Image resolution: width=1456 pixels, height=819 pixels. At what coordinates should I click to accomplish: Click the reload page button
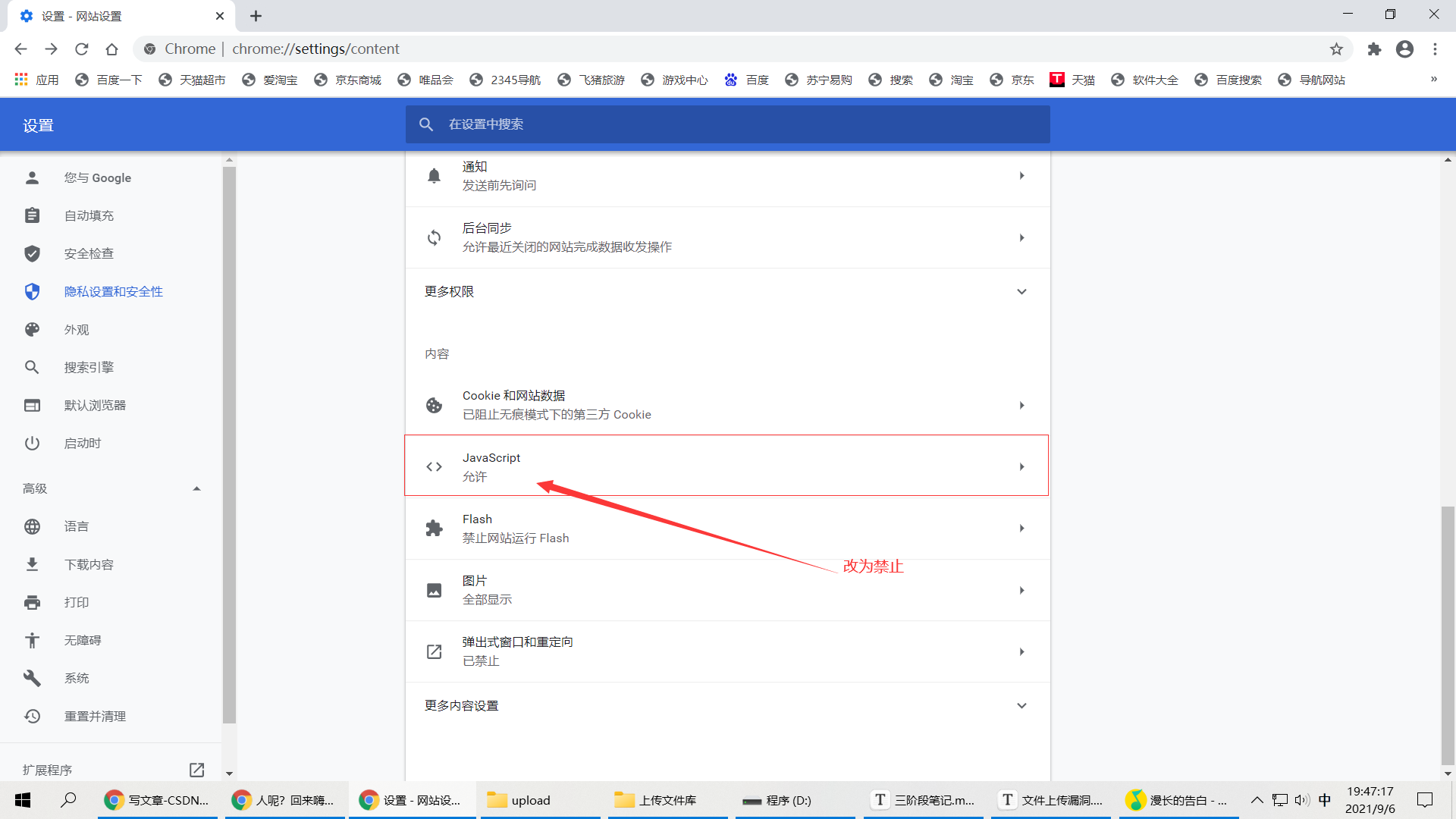pos(81,49)
